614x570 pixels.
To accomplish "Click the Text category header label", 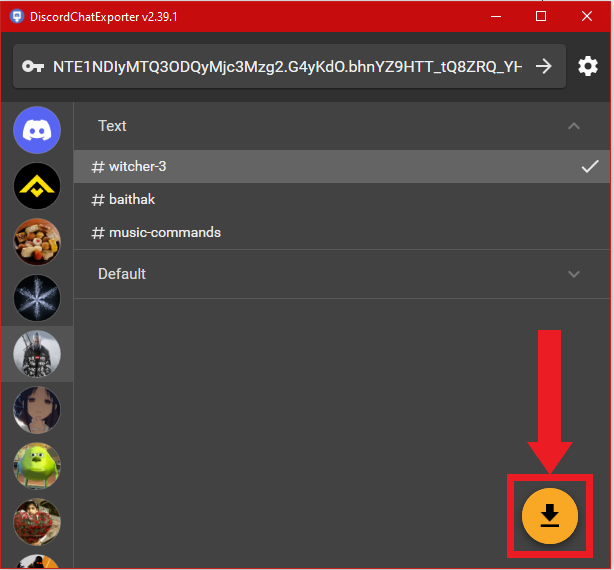I will click(112, 126).
